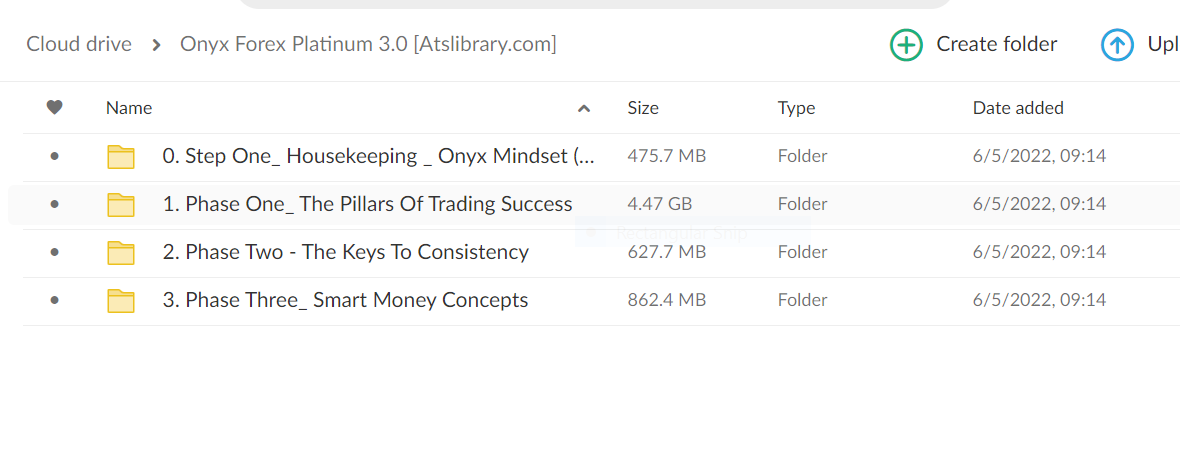Click the blue Upload arrow icon
This screenshot has width=1180, height=464.
tap(1117, 45)
